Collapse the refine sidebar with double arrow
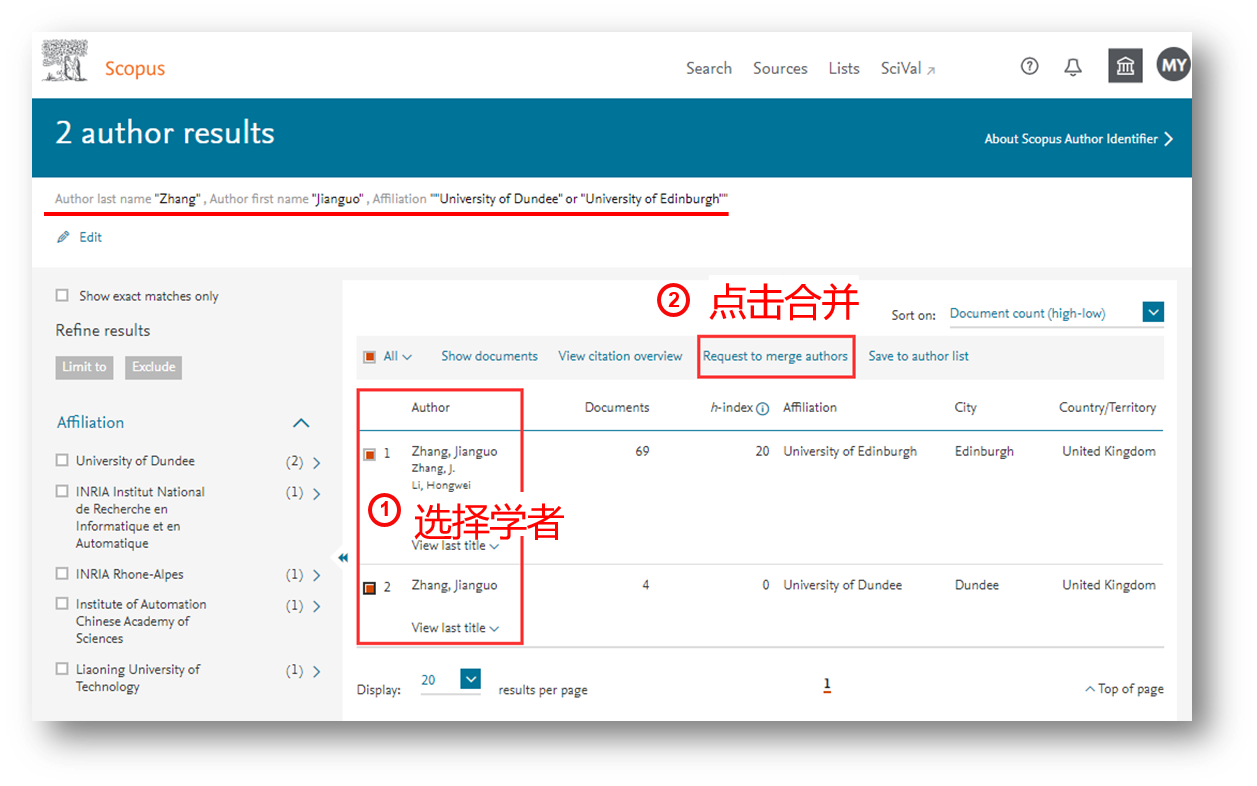This screenshot has width=1257, height=786. coord(343,558)
